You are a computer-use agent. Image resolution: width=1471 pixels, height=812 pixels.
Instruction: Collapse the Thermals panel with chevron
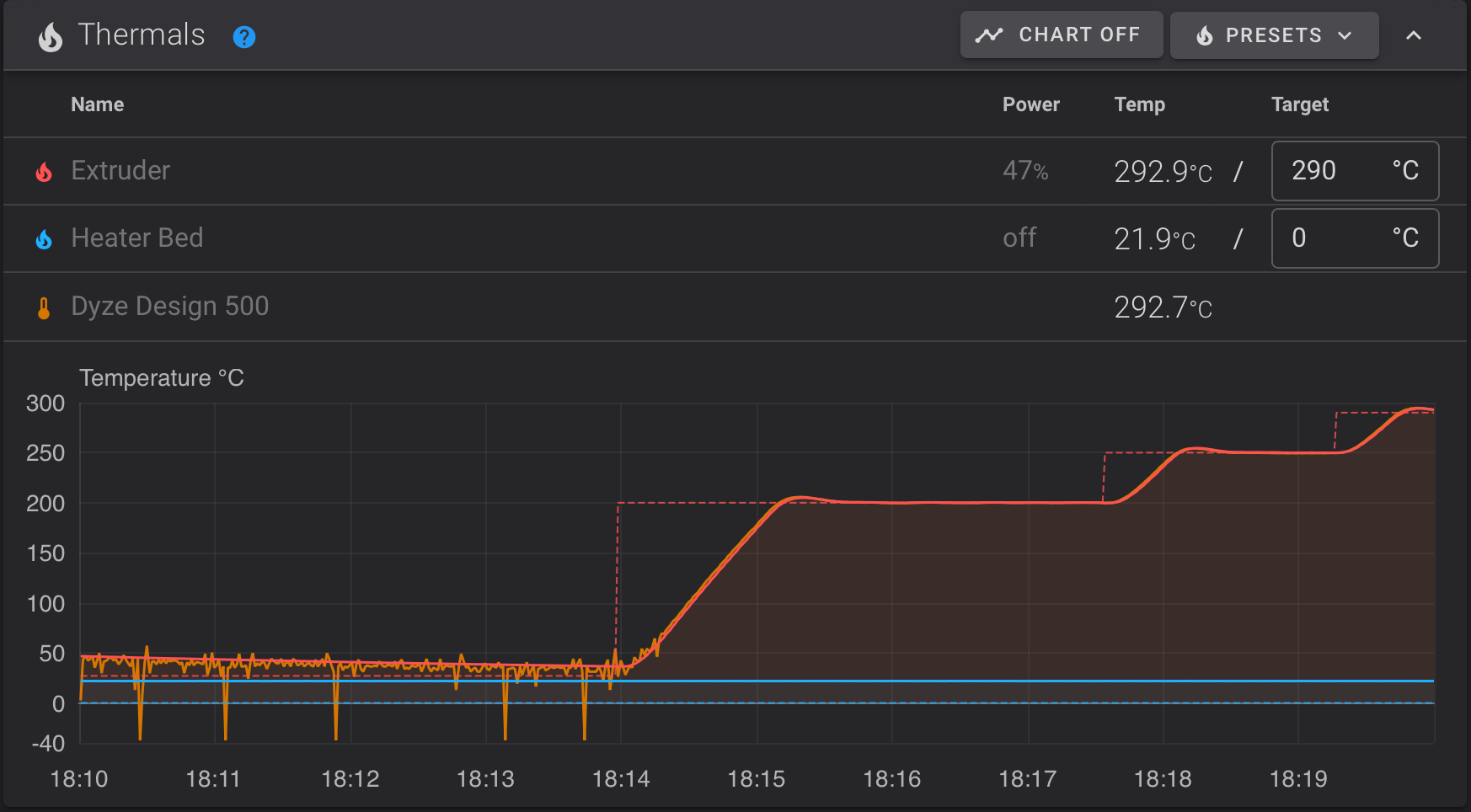(x=1414, y=35)
